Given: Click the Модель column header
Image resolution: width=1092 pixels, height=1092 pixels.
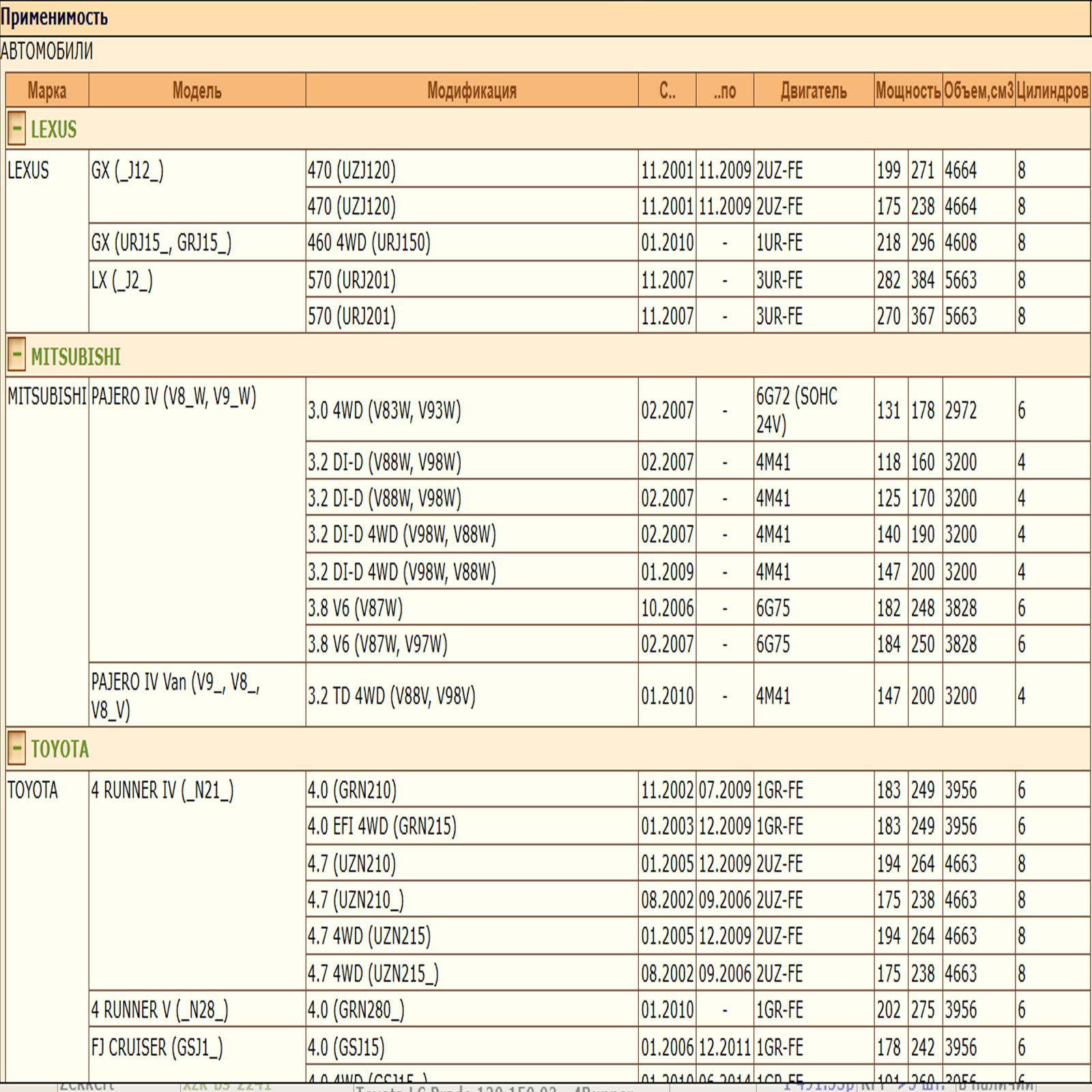Looking at the screenshot, I should point(197,91).
